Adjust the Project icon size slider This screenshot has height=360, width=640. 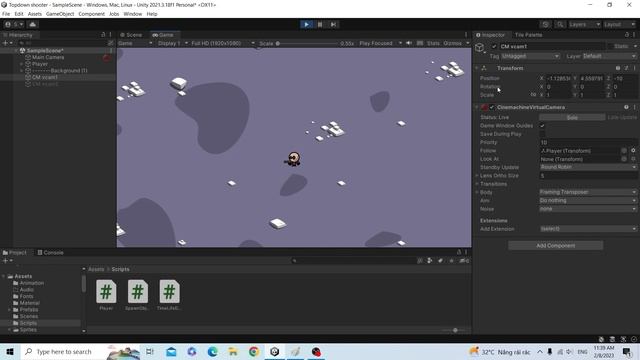[x=455, y=330]
